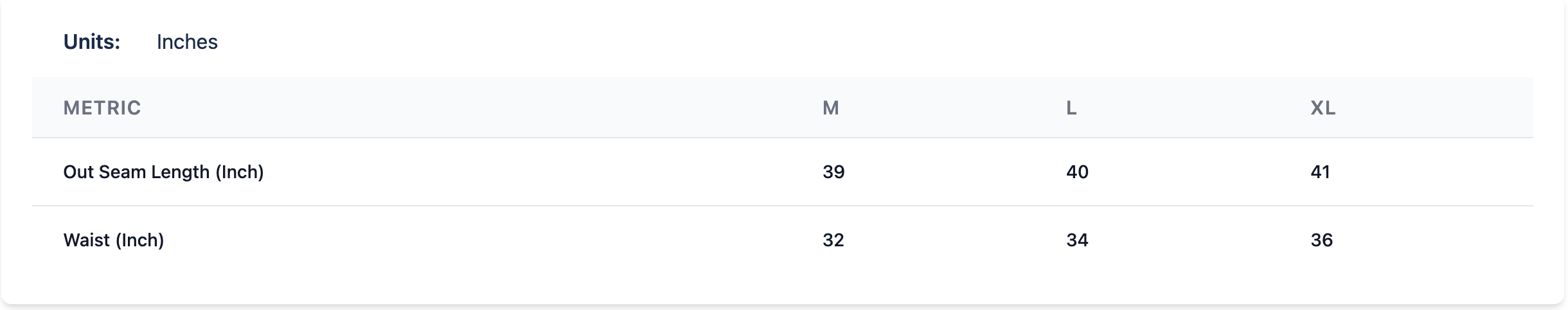
Task: Click the out seam value 40 for L
Action: [1077, 172]
